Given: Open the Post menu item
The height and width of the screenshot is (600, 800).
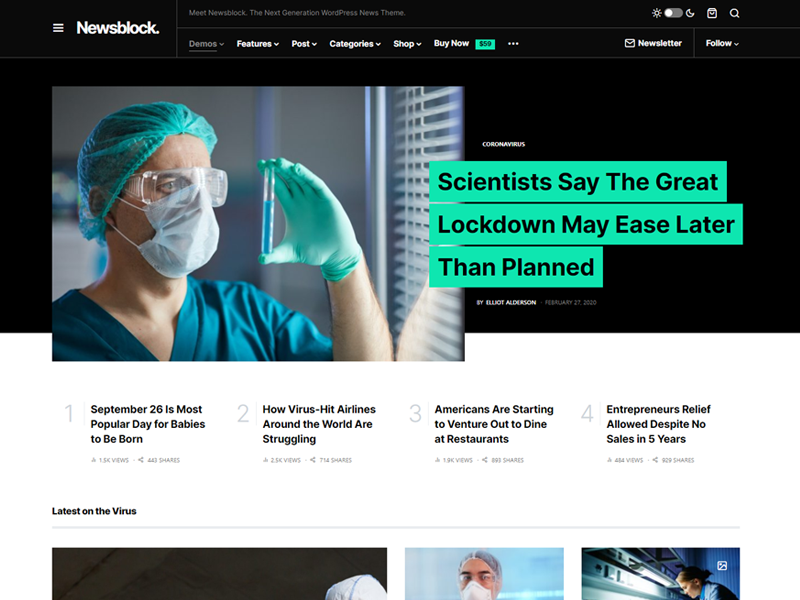Looking at the screenshot, I should (x=304, y=44).
